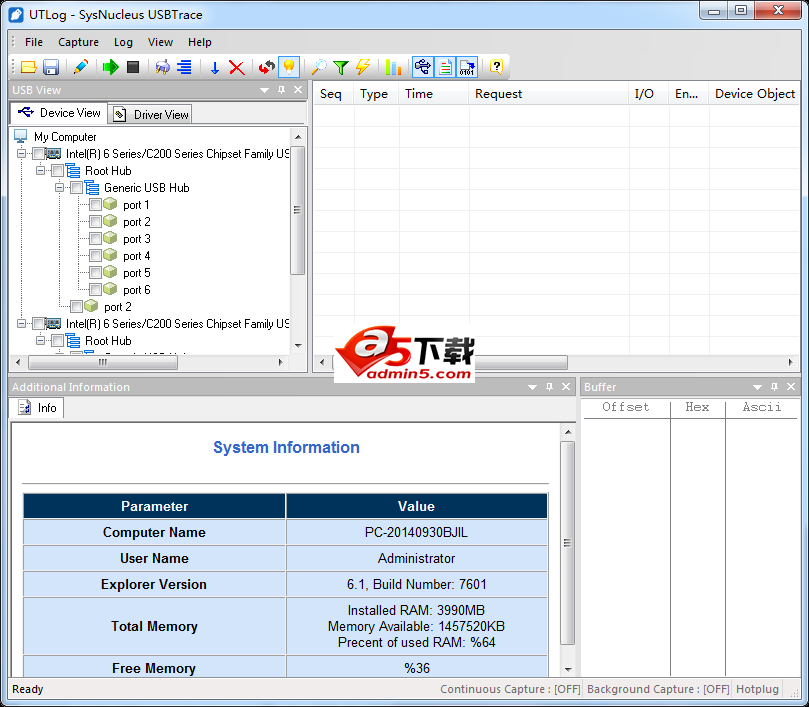This screenshot has height=707, width=809.
Task: Save the log using the floppy disk icon
Action: pyautogui.click(x=51, y=67)
